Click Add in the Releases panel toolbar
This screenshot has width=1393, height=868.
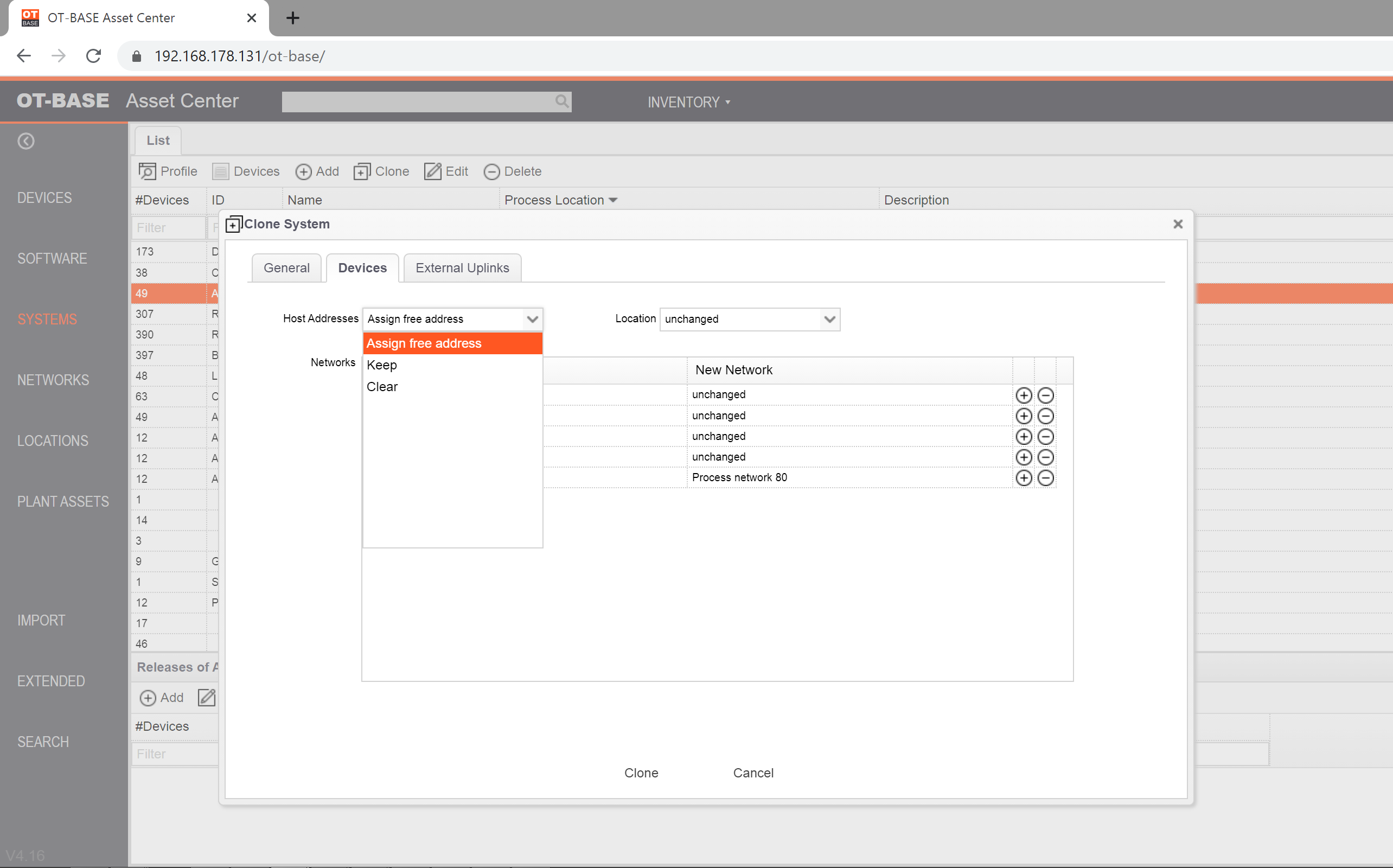(162, 698)
